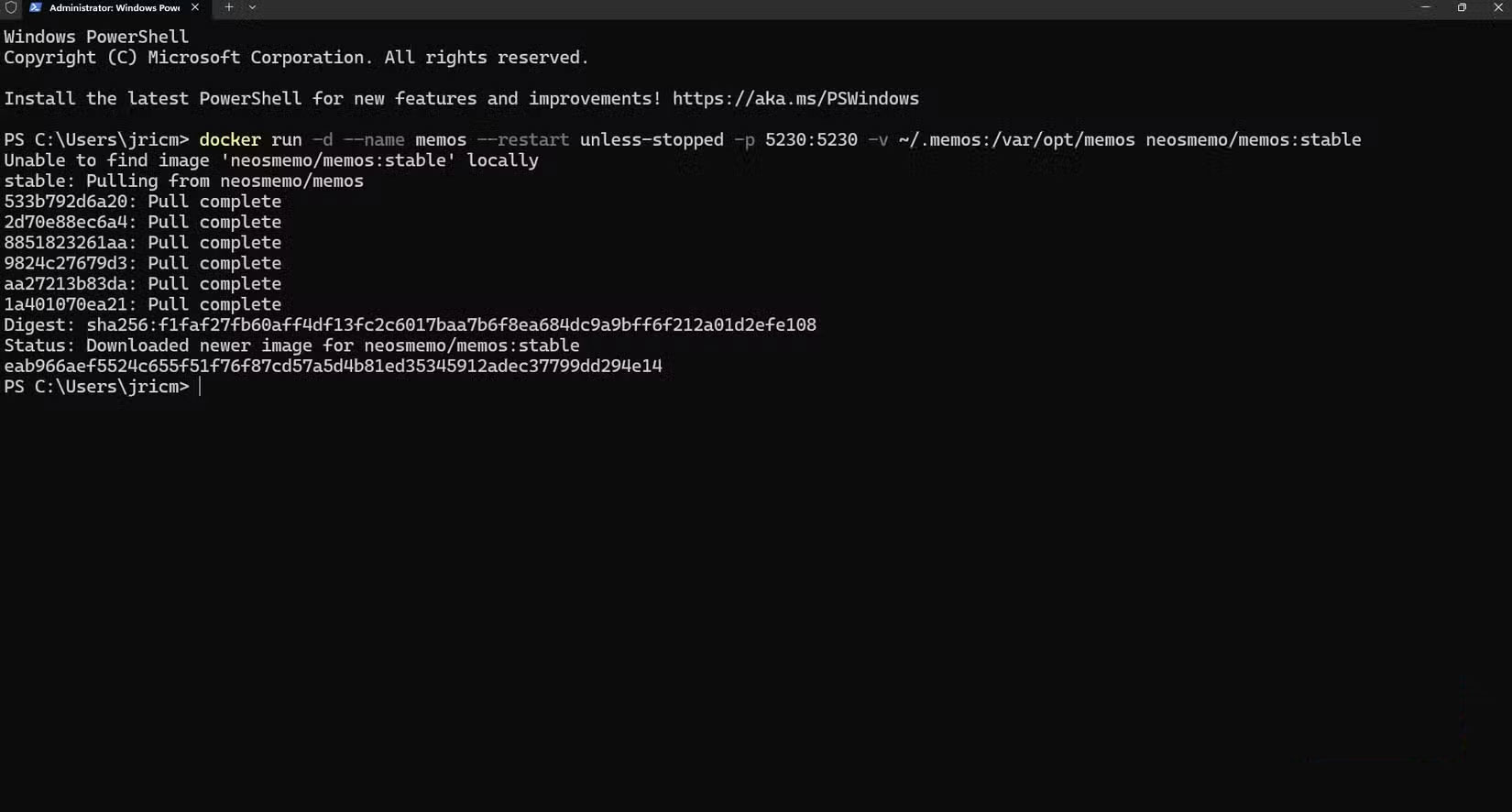Close the Administrator: Windows PowerShell tab
The width and height of the screenshot is (1512, 812).
coord(195,7)
